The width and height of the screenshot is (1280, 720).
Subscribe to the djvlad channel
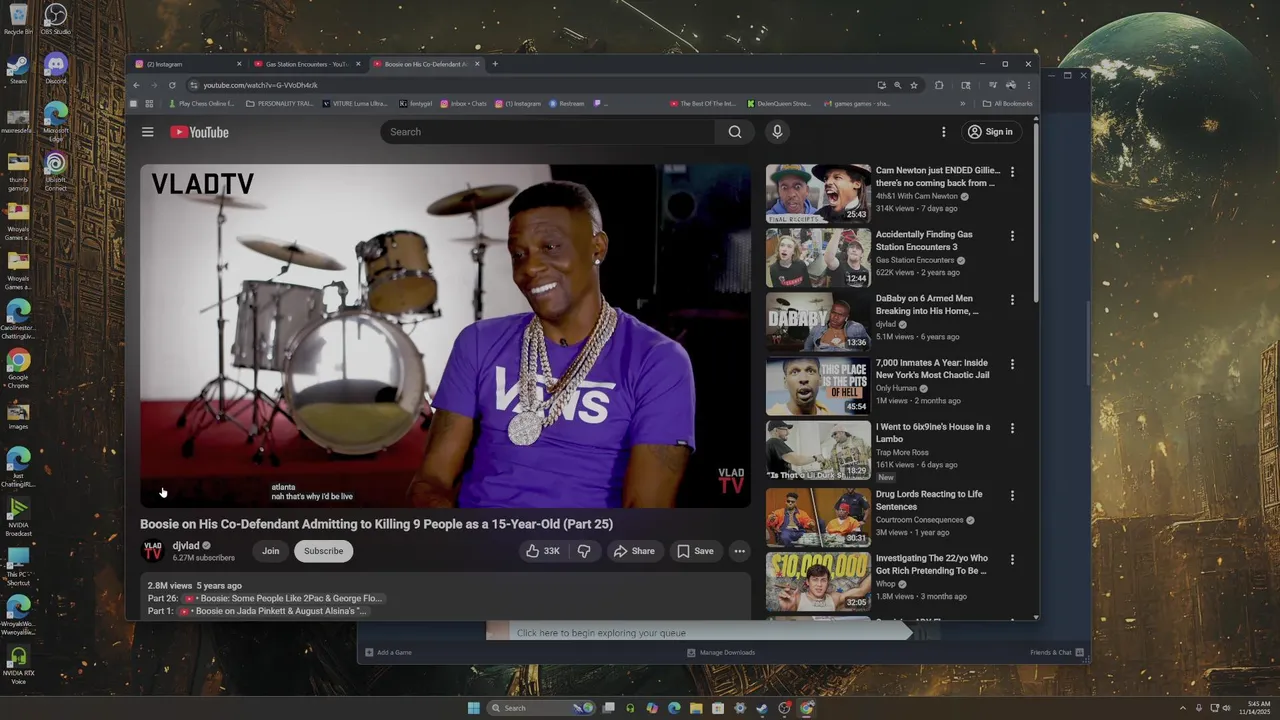tap(323, 551)
